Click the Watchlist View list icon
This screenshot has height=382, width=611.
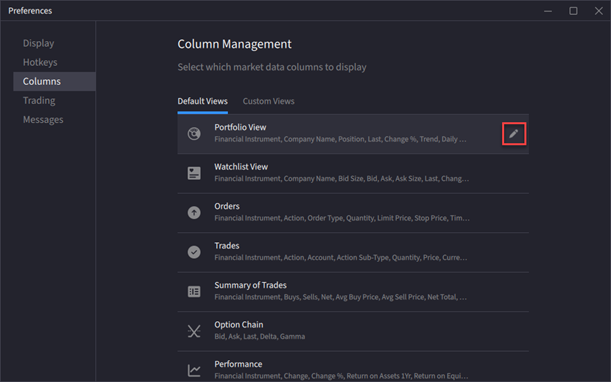(x=194, y=173)
